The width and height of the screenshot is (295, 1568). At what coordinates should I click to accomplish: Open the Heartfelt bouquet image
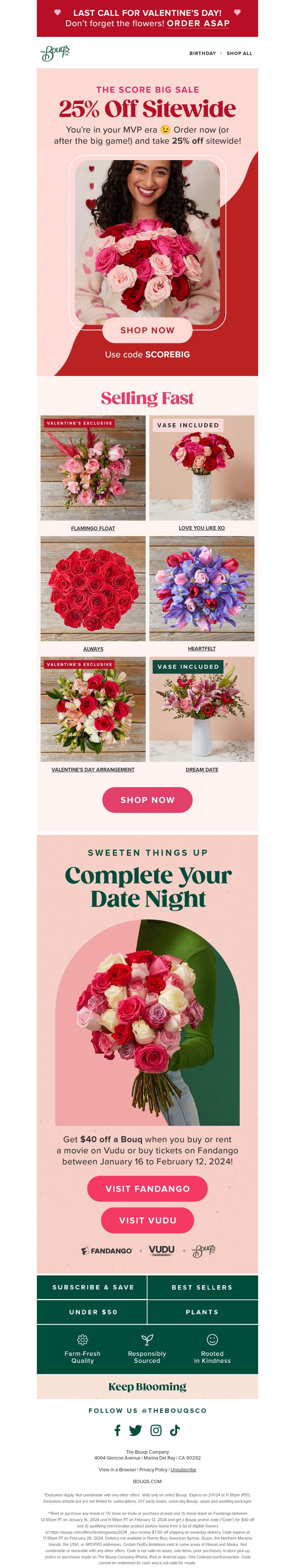click(x=202, y=588)
